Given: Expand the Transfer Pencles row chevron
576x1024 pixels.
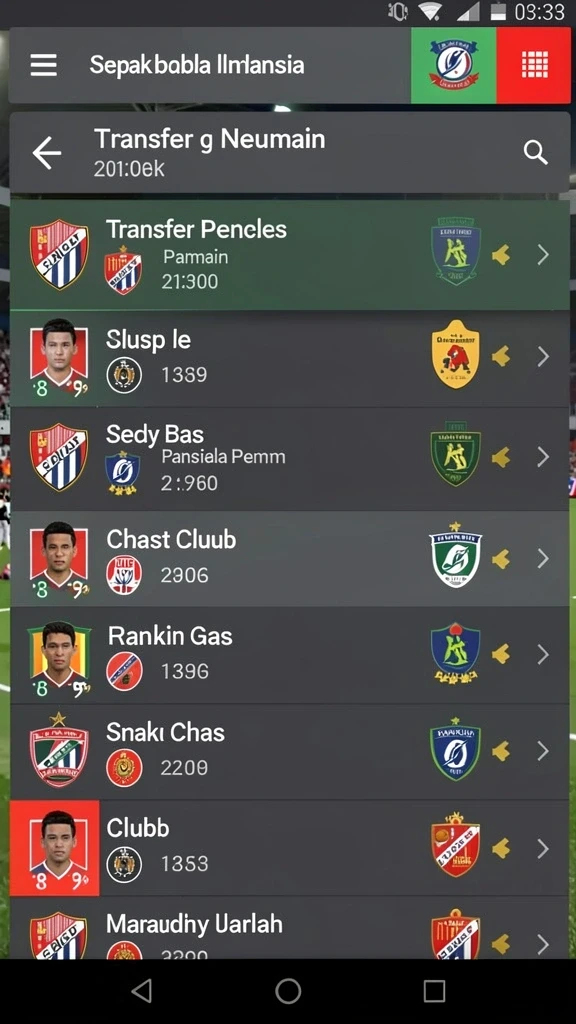Looking at the screenshot, I should point(543,255).
